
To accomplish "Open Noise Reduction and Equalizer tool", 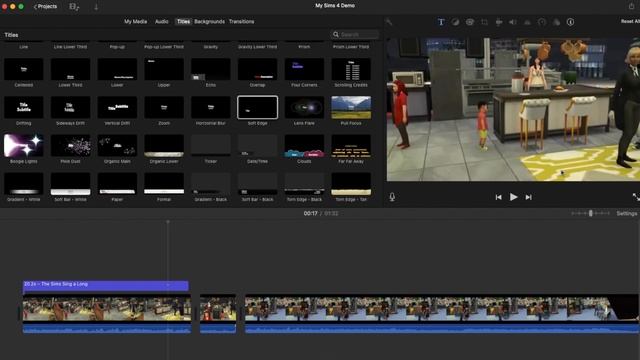I will 527,22.
